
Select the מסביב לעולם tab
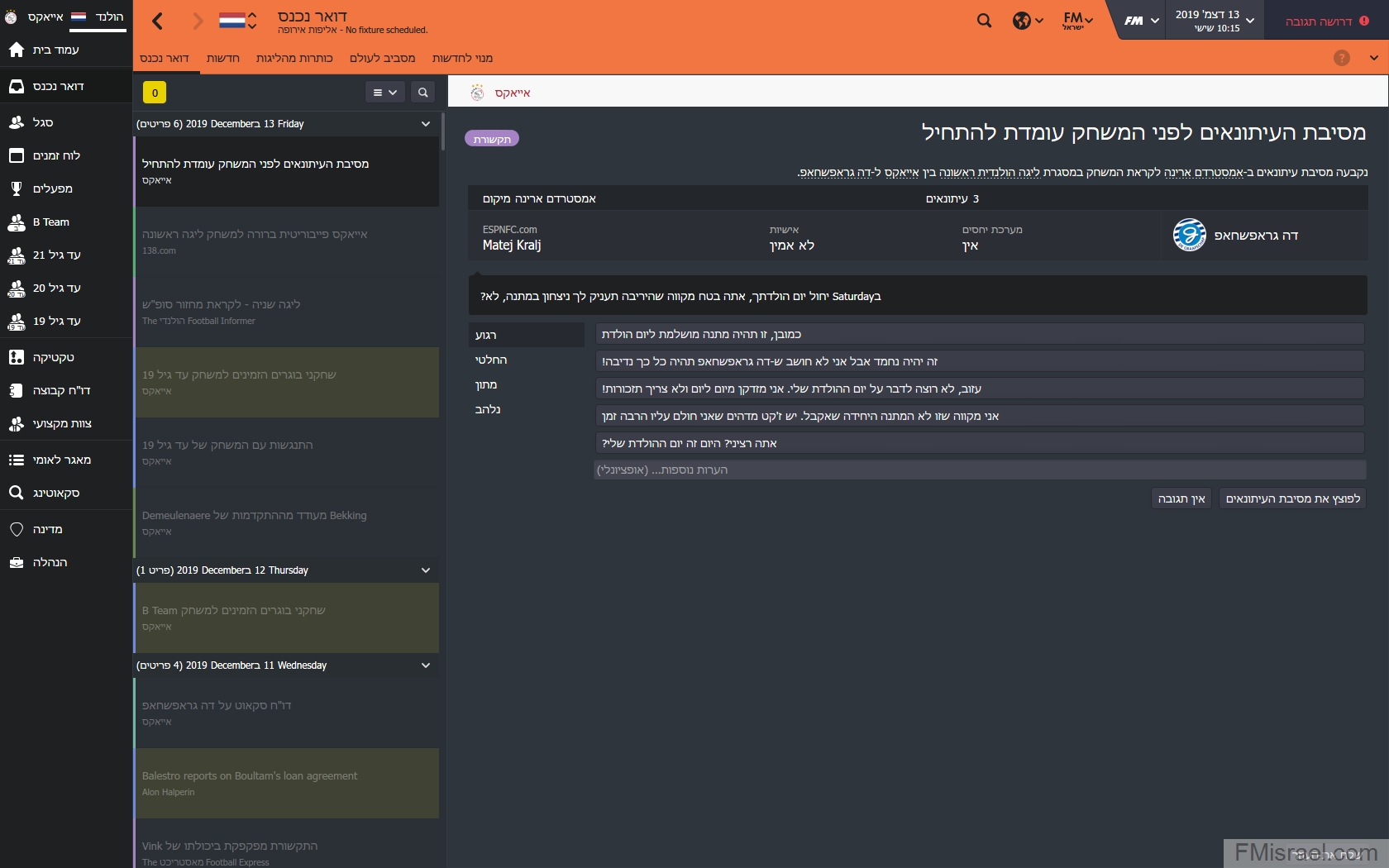382,58
